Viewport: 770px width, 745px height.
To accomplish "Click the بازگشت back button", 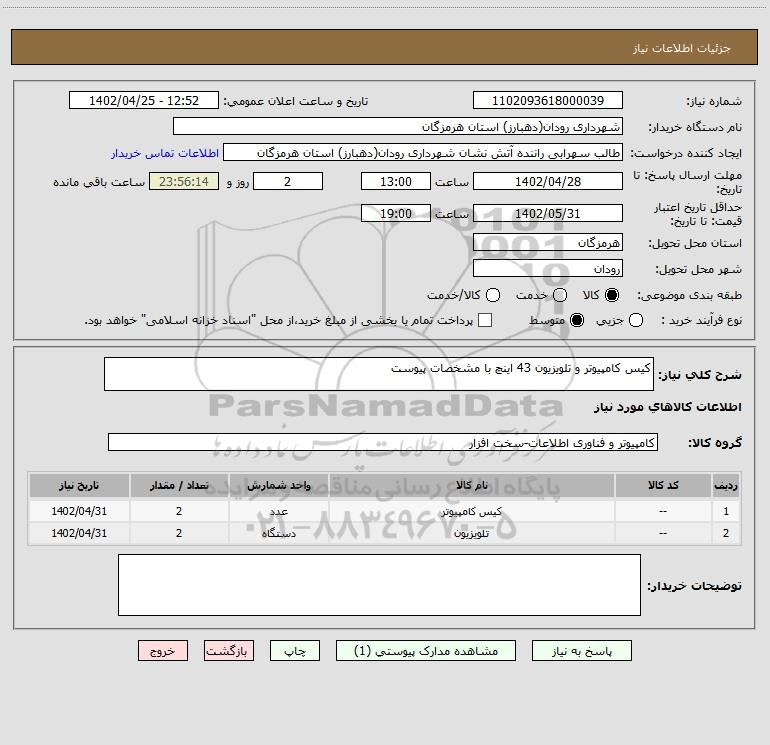I will (x=229, y=651).
